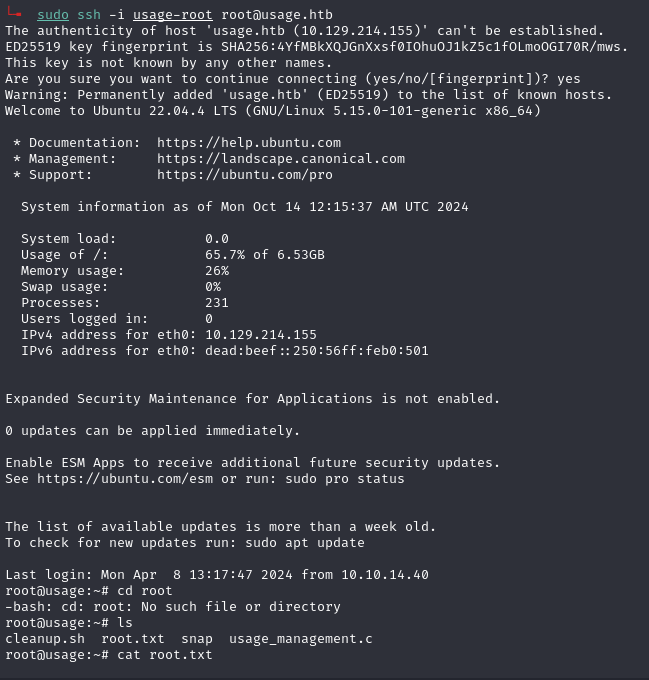The height and width of the screenshot is (680, 649).
Task: Click the IPv6 address for eth0
Action: 317,351
